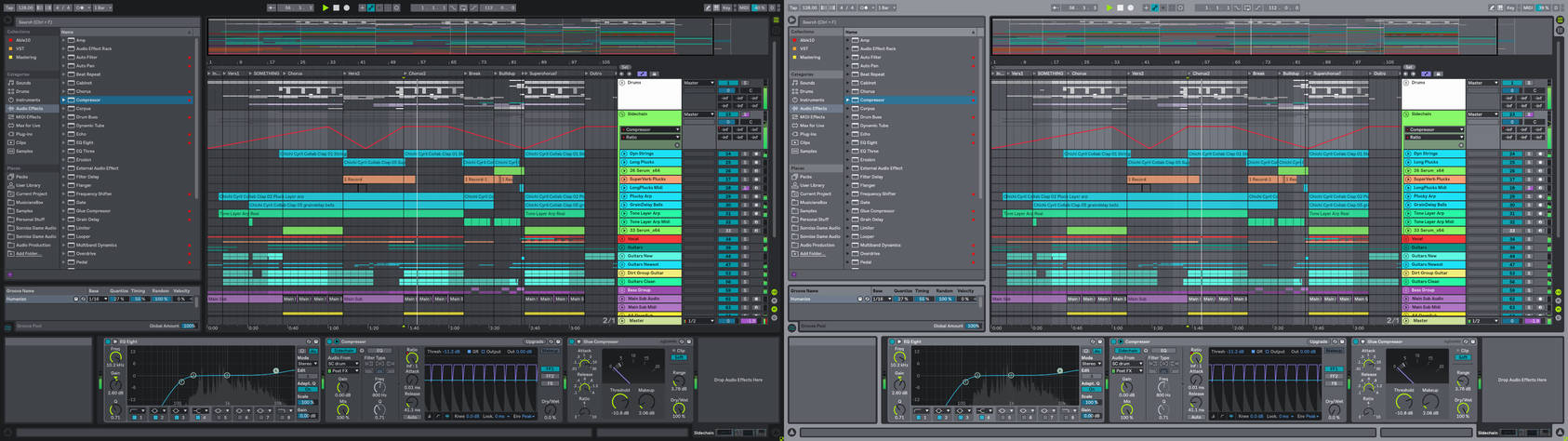Image resolution: width=1568 pixels, height=441 pixels.
Task: Toggle Output checkbox in left Compressor
Action: [484, 352]
